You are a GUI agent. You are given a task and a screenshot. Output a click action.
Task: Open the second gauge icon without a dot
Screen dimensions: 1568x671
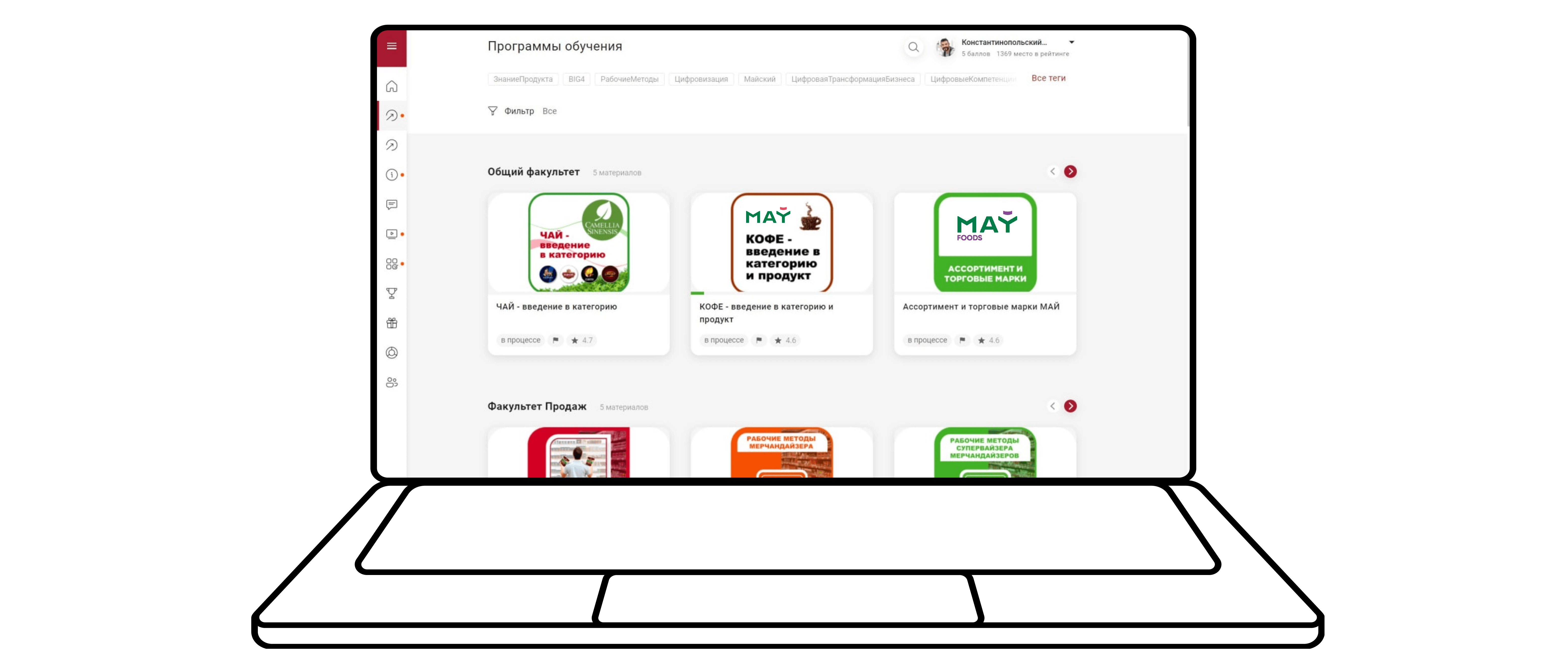391,145
